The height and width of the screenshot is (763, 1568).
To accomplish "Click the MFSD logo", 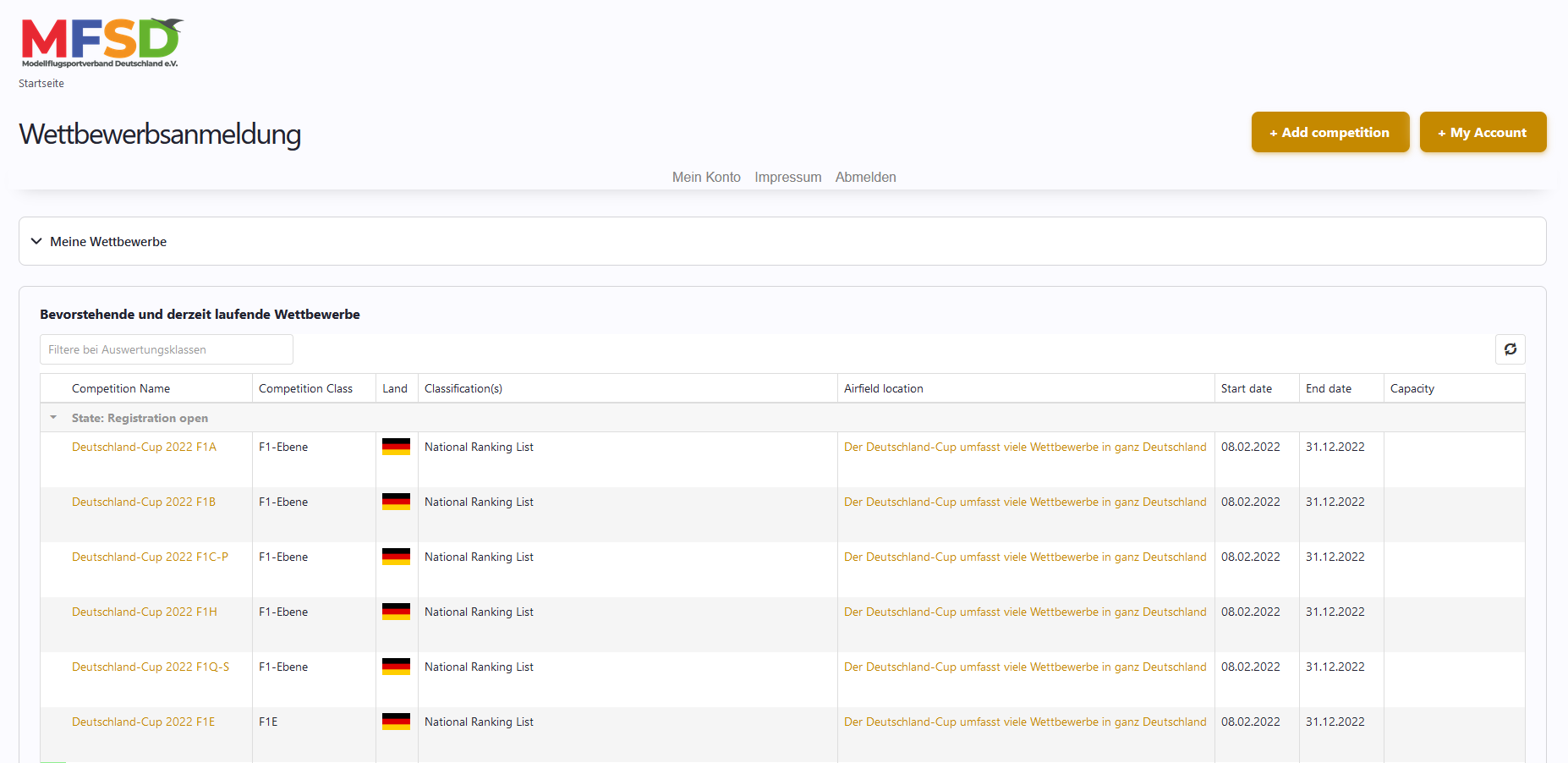I will (x=101, y=42).
